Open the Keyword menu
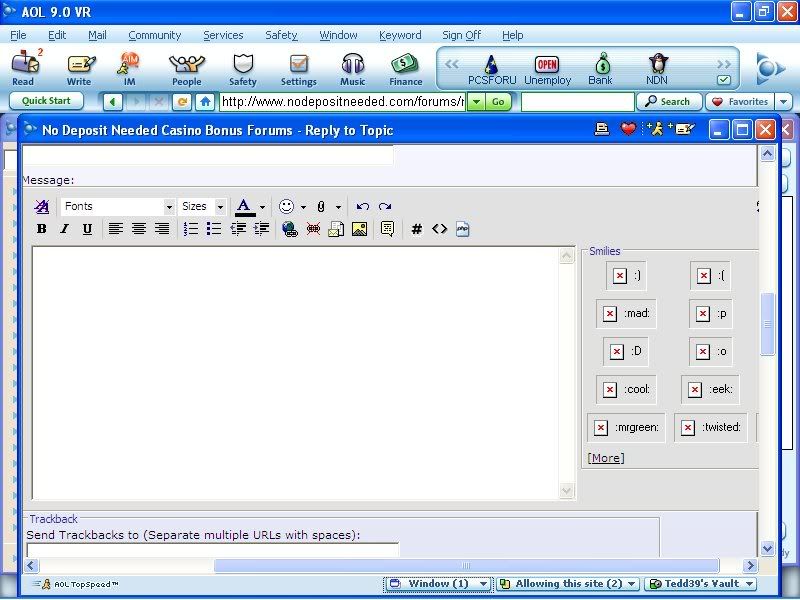The image size is (800, 600). point(400,35)
